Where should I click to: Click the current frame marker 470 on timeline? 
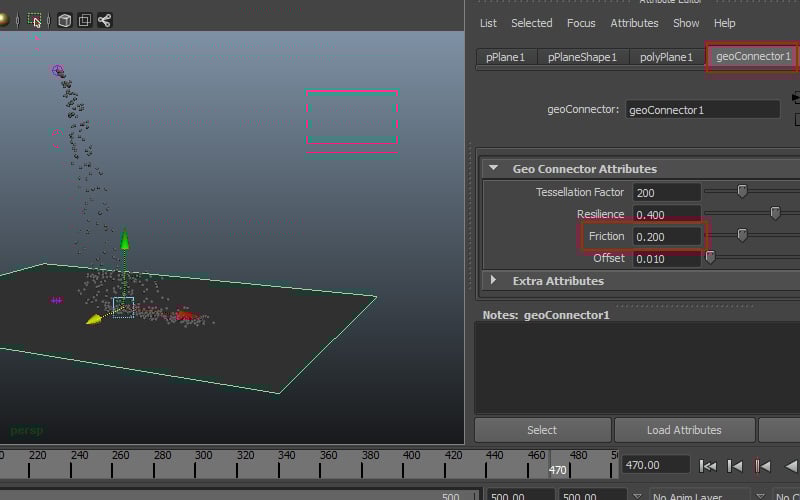558,469
